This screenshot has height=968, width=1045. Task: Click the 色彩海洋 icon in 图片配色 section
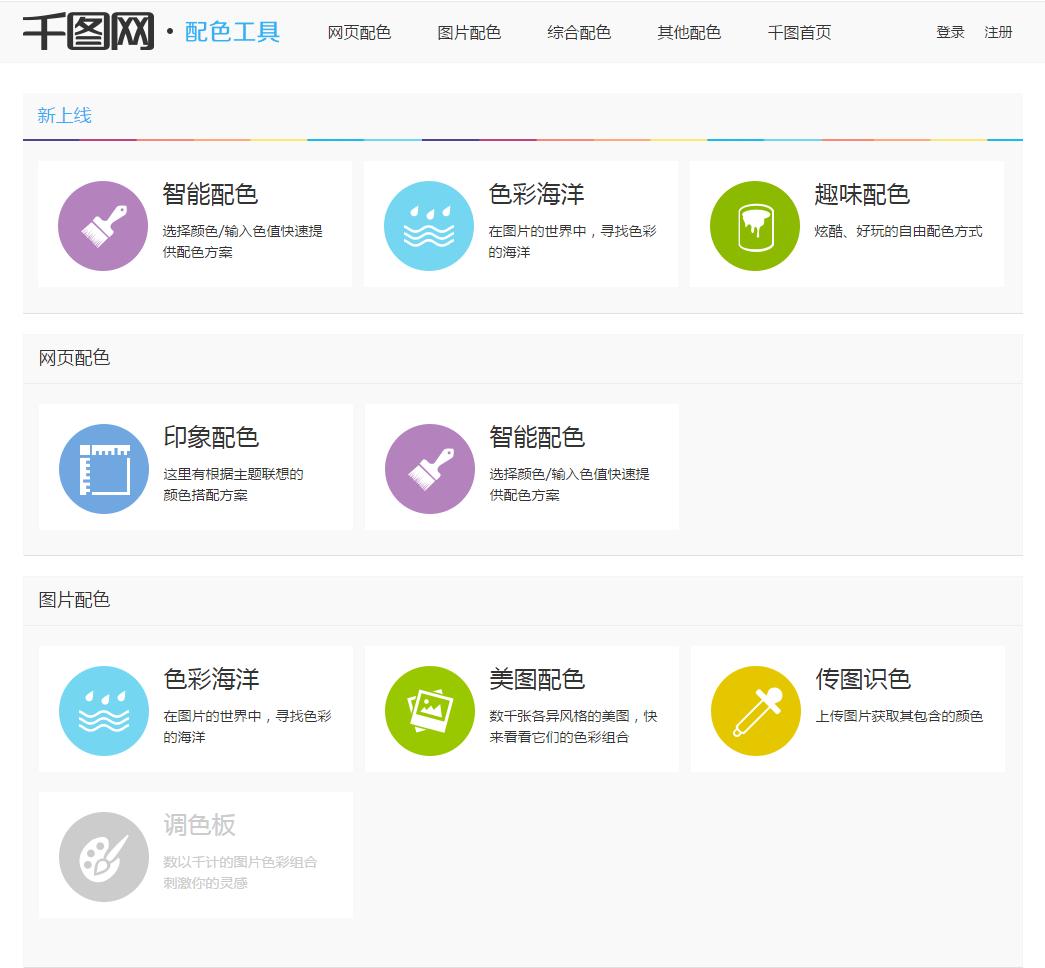(102, 709)
